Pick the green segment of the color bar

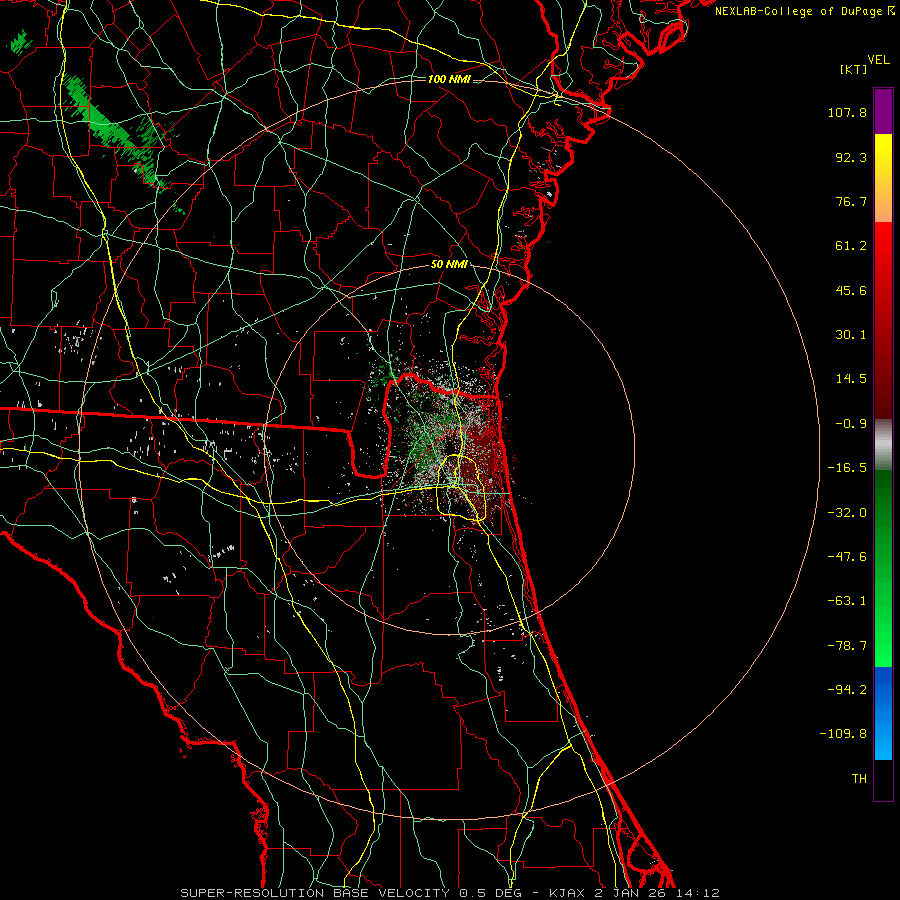883,568
